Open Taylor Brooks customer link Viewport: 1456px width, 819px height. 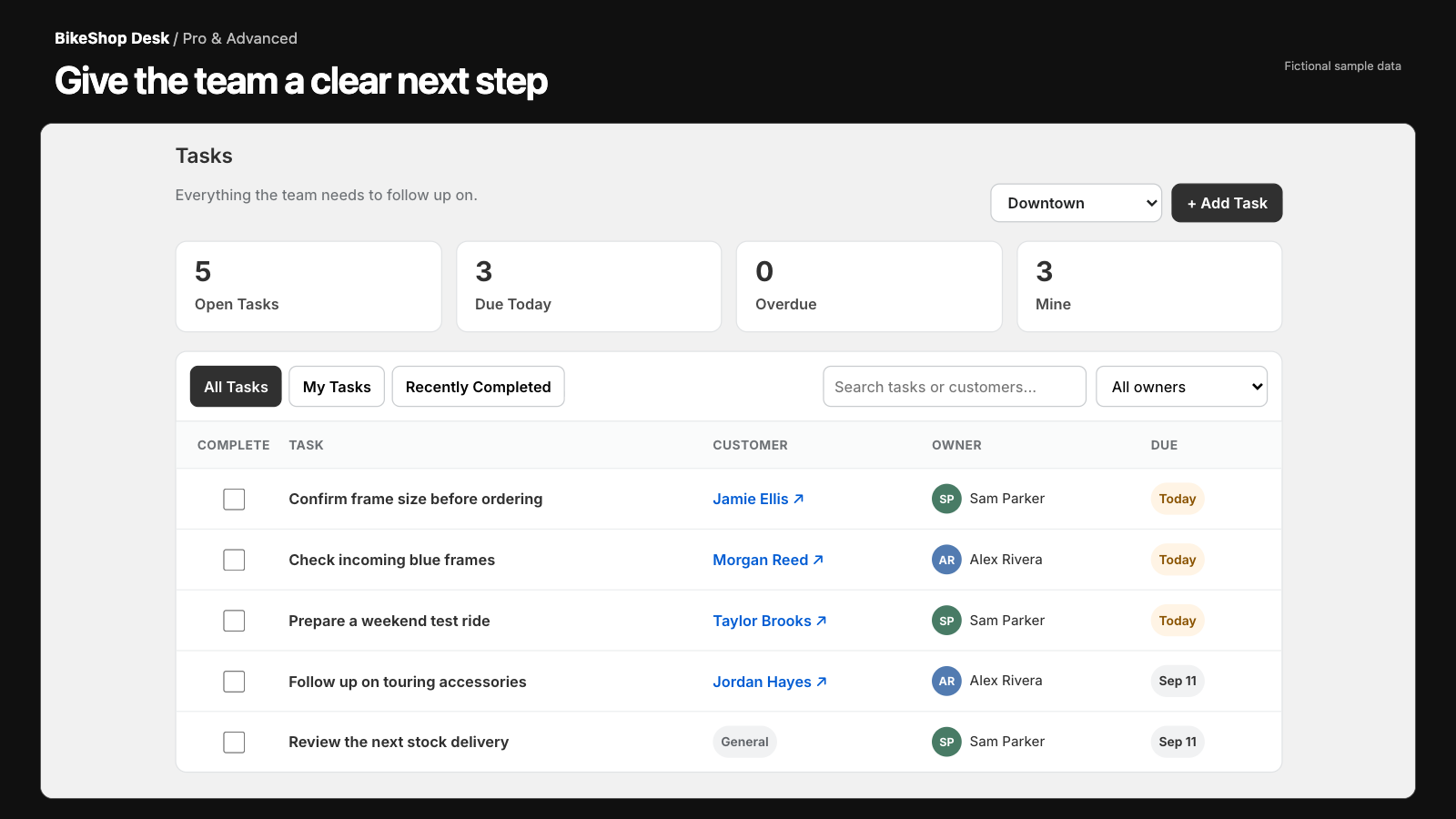click(770, 621)
